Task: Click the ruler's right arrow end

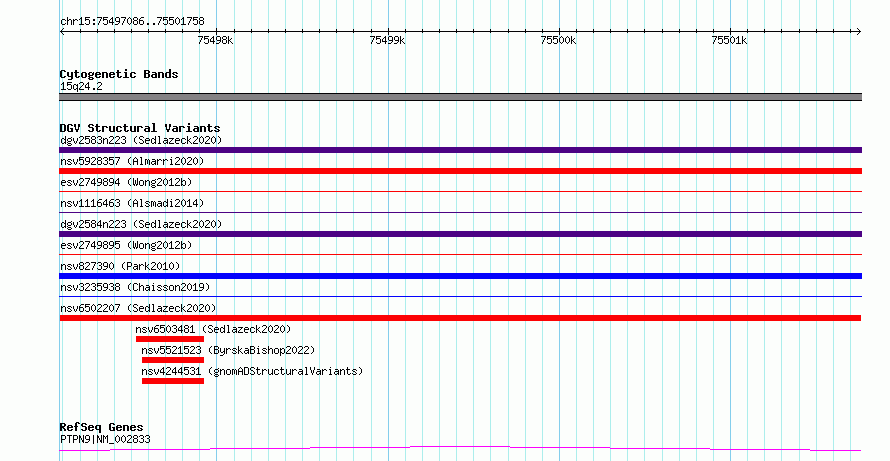Action: pyautogui.click(x=858, y=31)
